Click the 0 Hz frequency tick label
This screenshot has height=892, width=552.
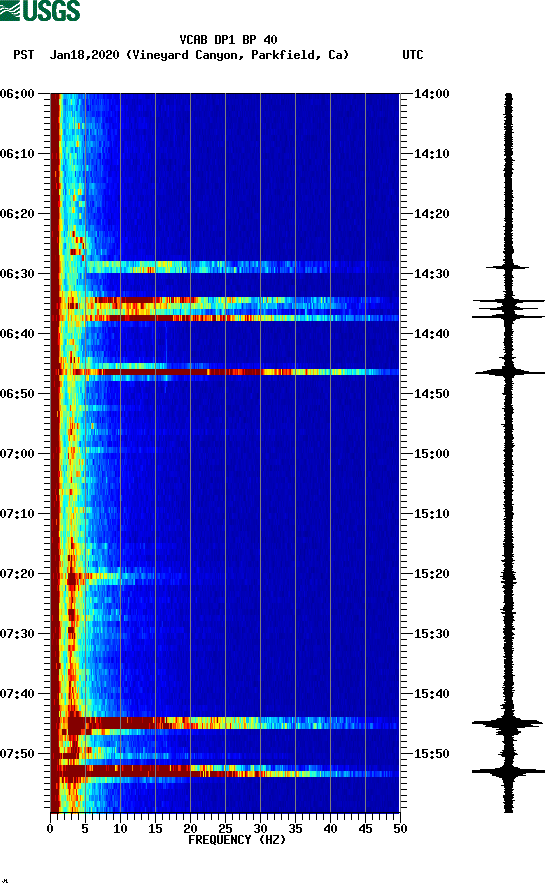click(50, 829)
